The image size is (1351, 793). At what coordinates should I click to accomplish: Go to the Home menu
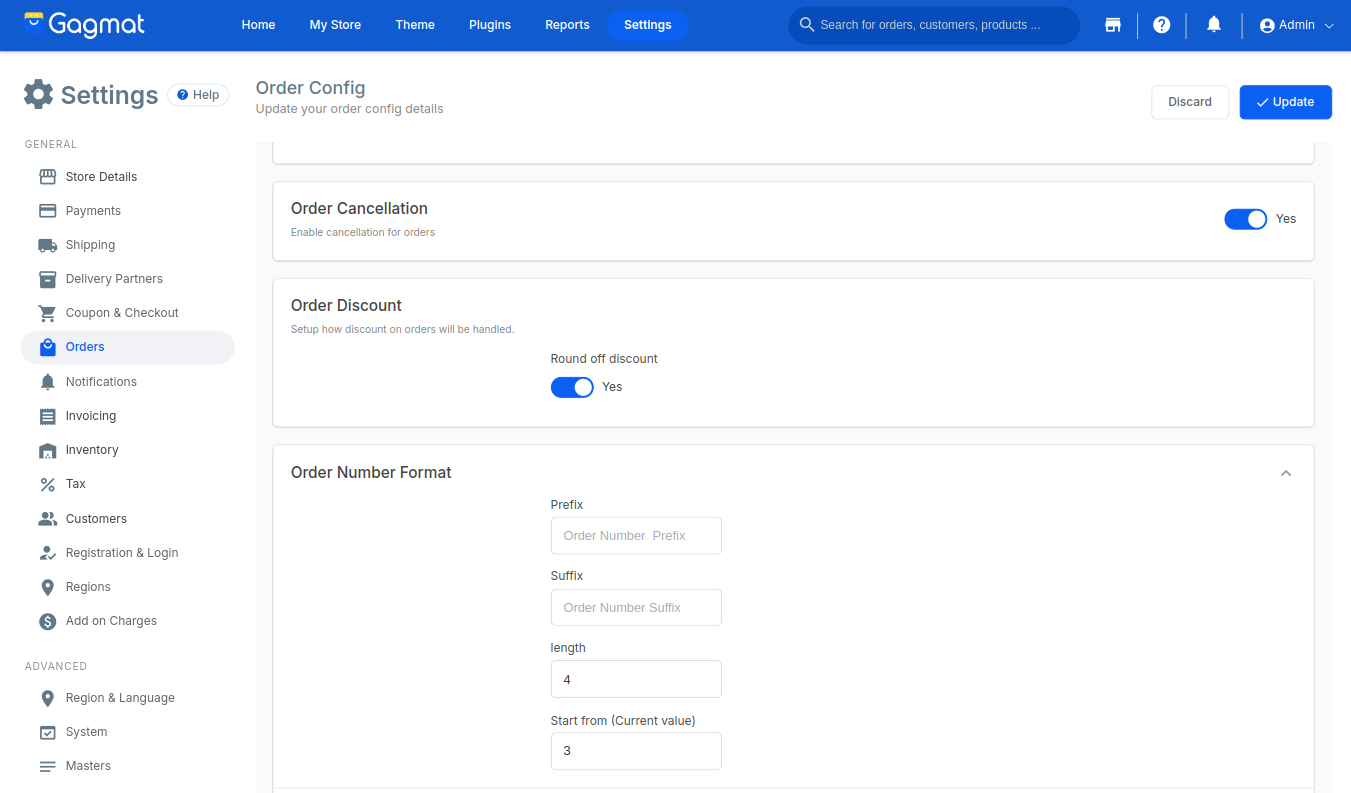point(258,25)
